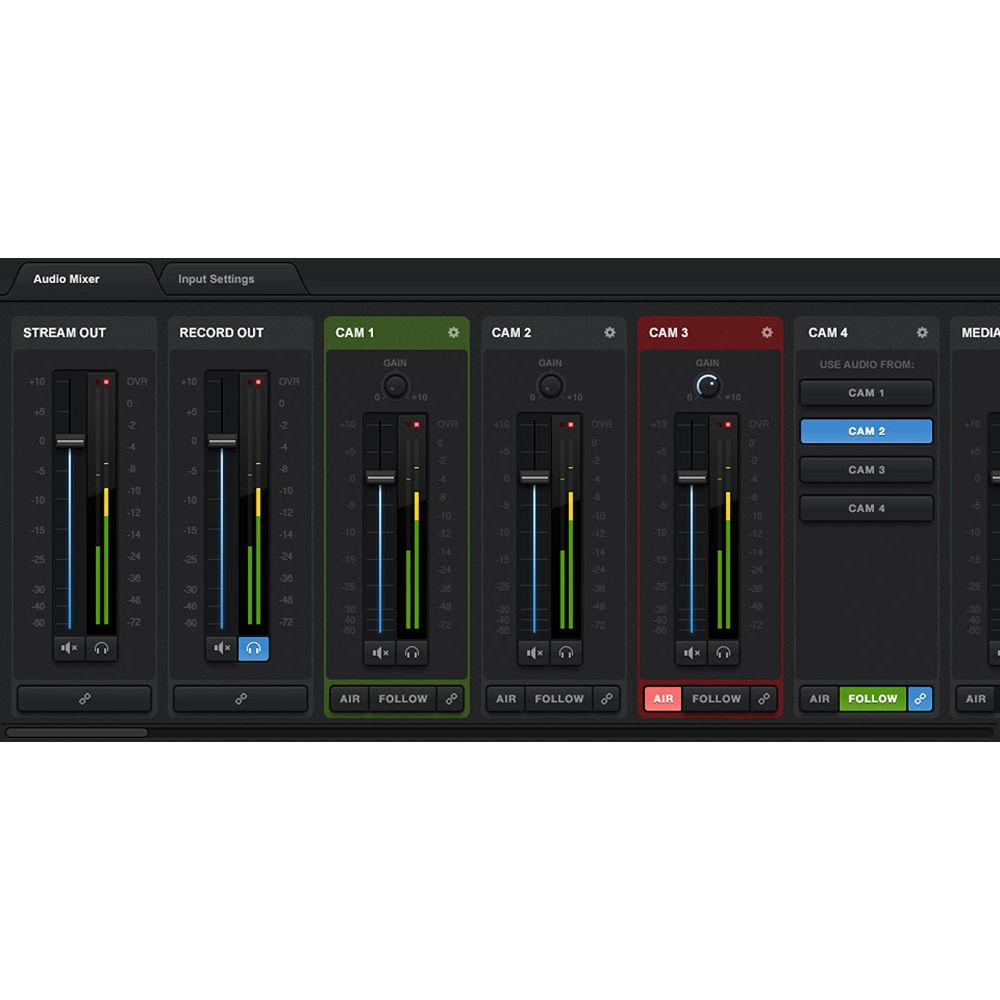1000x1000 pixels.
Task: Enable AIR on the MEDIA channel
Action: pyautogui.click(x=975, y=699)
